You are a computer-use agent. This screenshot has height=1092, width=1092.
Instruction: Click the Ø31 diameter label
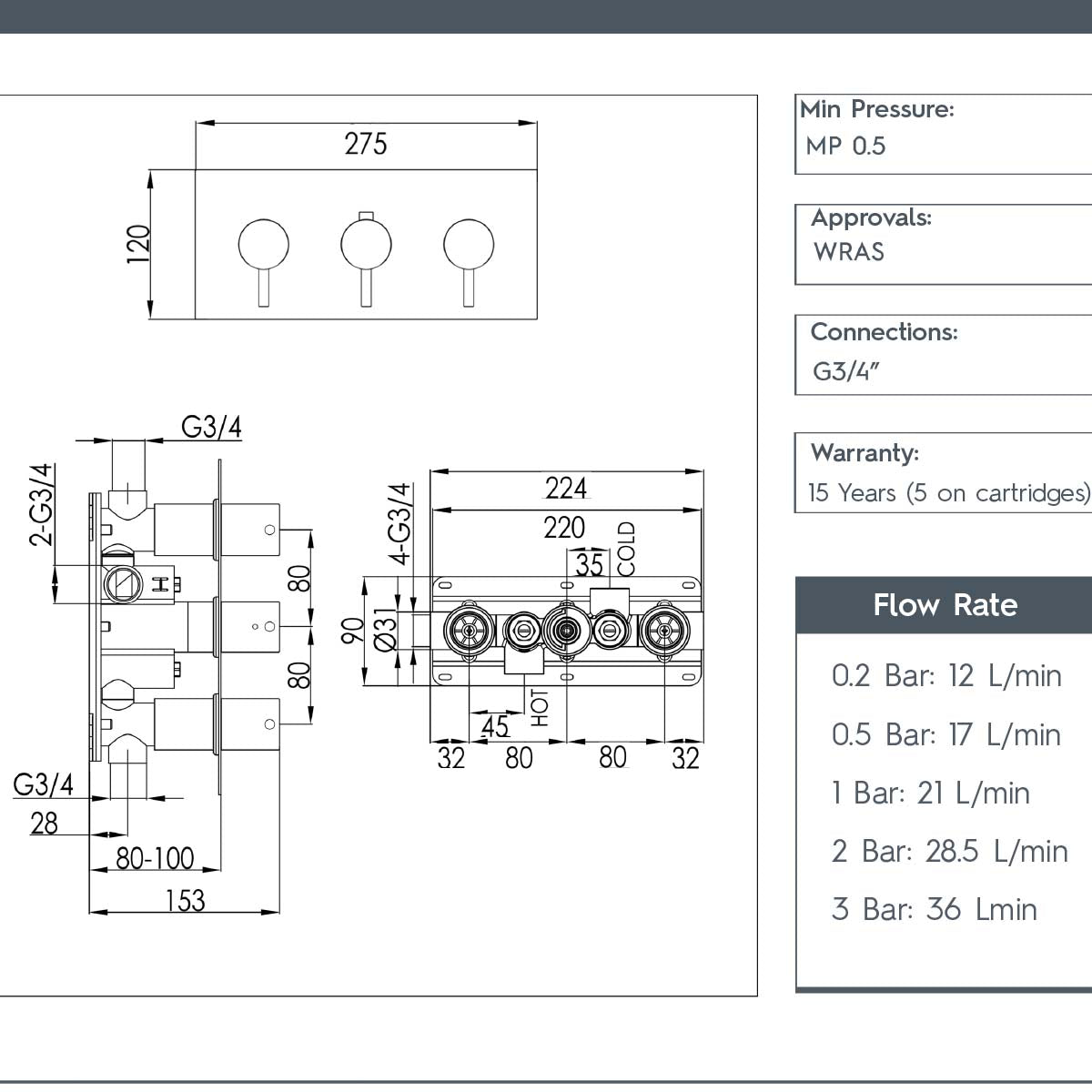click(386, 630)
